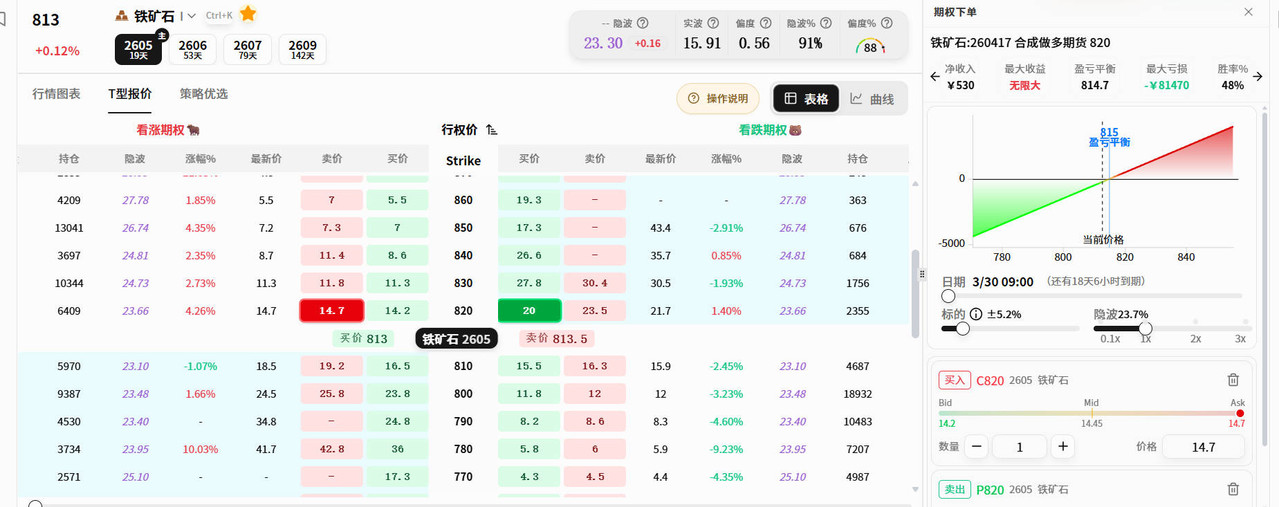Click the question icon in 操作说明

click(x=694, y=98)
